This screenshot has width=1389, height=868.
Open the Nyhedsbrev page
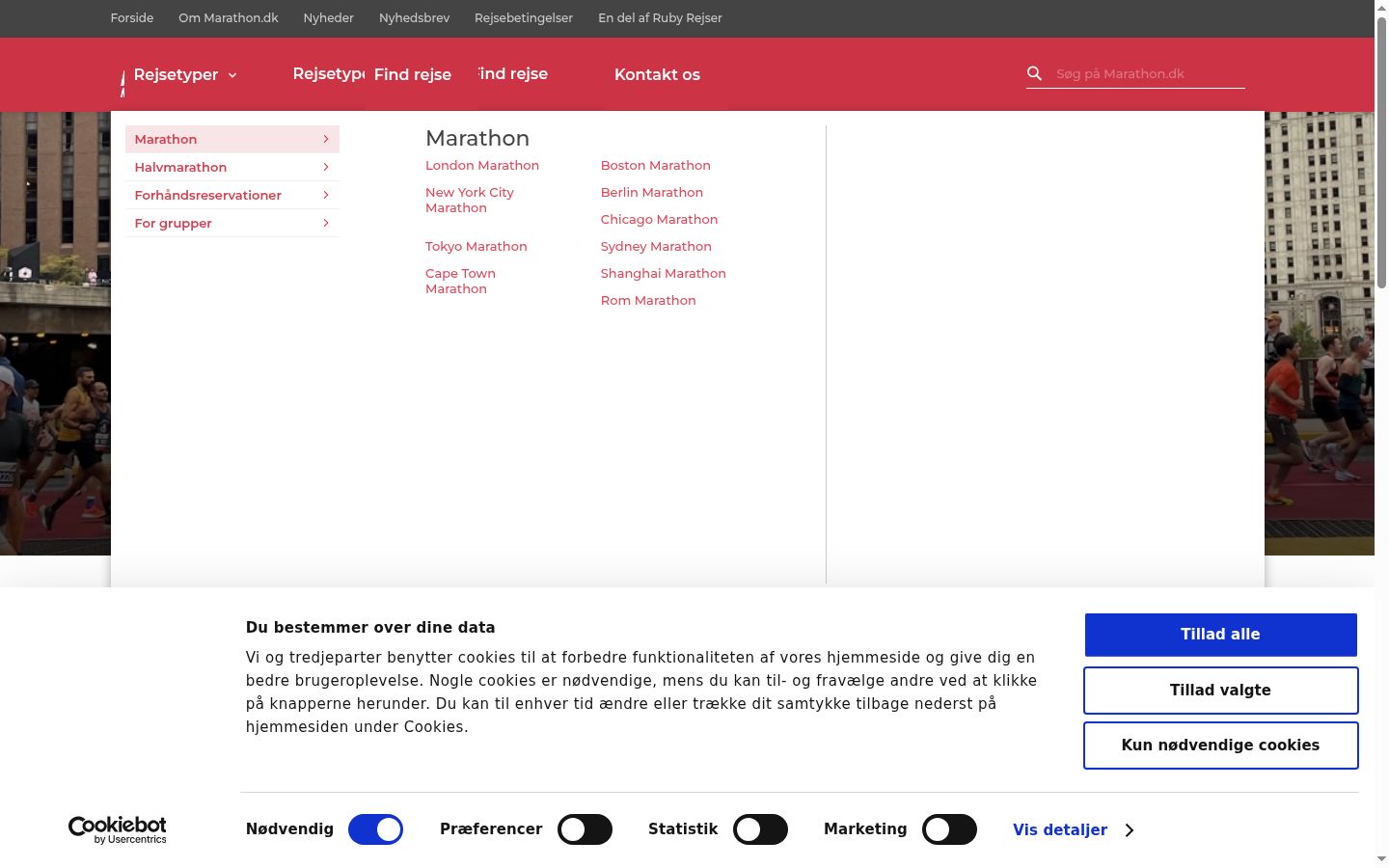pos(414,17)
